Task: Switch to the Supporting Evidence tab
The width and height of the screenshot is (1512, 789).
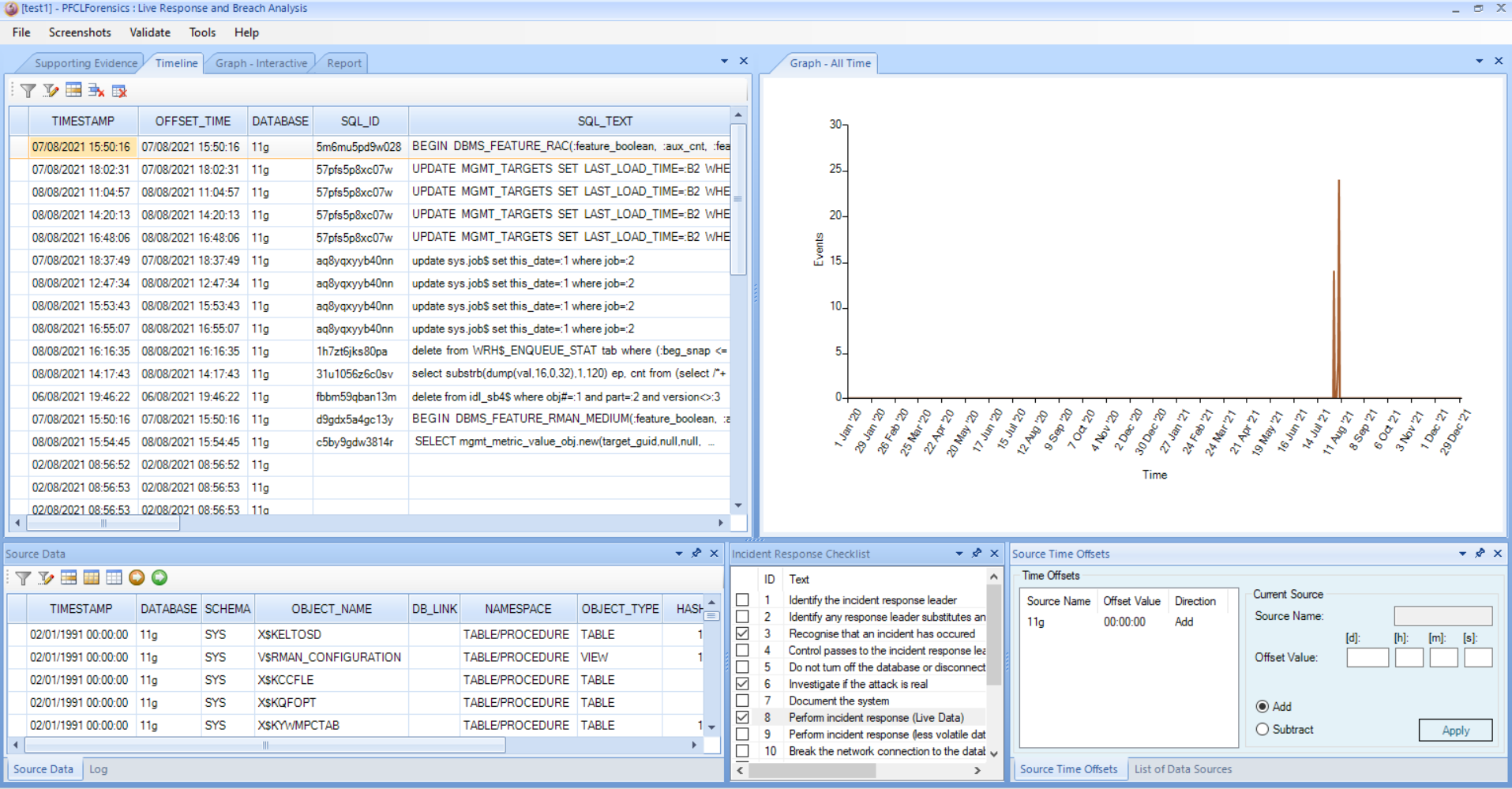Action: click(85, 63)
